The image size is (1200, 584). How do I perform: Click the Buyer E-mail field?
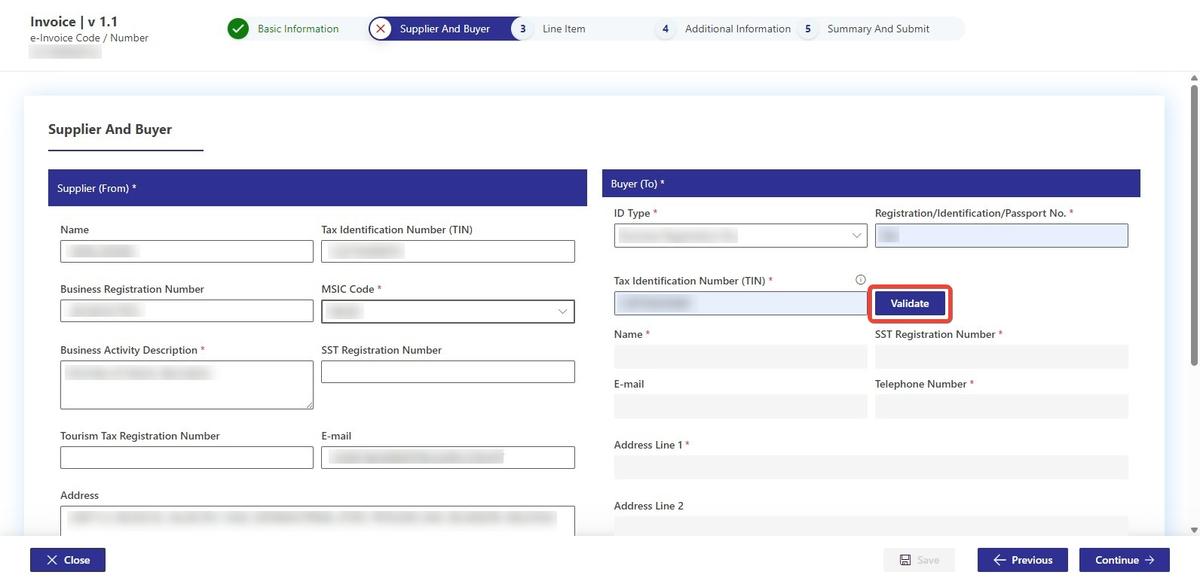pos(741,406)
